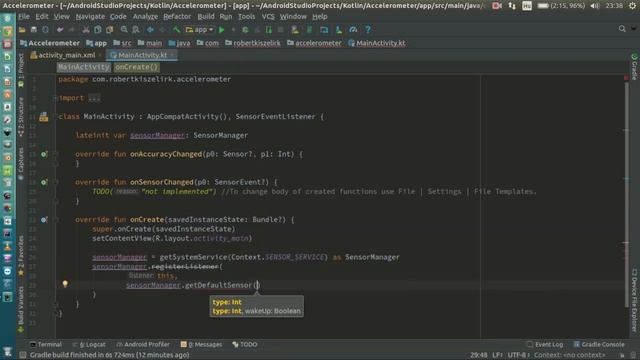Click the intention light bulb icon

click(65, 284)
